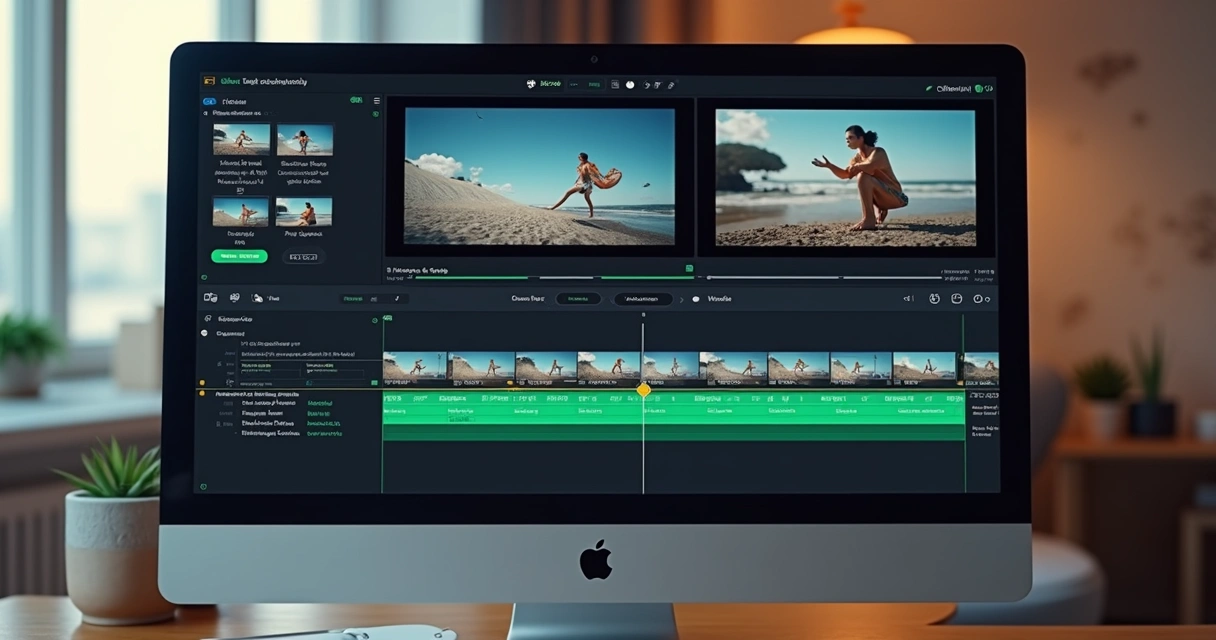
Task: Click the square icon right of the speaker icon
Action: tap(934, 299)
